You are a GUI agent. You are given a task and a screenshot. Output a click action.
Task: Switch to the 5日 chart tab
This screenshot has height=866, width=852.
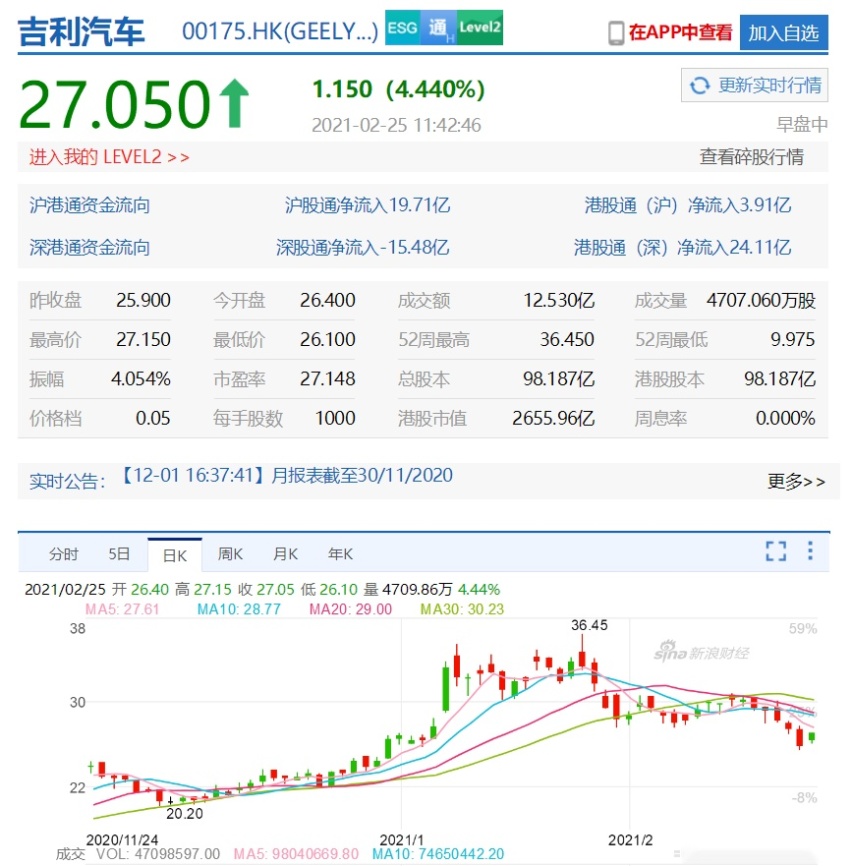coord(119,554)
